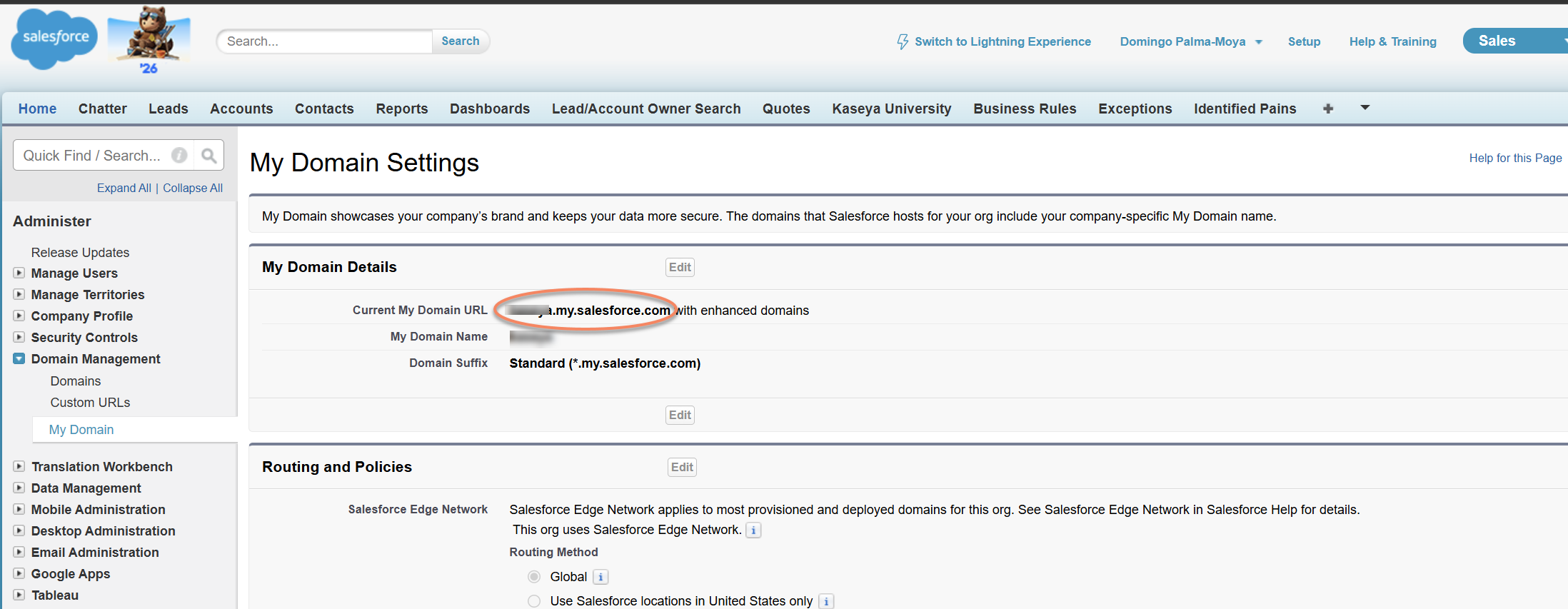Open Domains under Domain Management
This screenshot has height=609, width=1568.
(76, 381)
